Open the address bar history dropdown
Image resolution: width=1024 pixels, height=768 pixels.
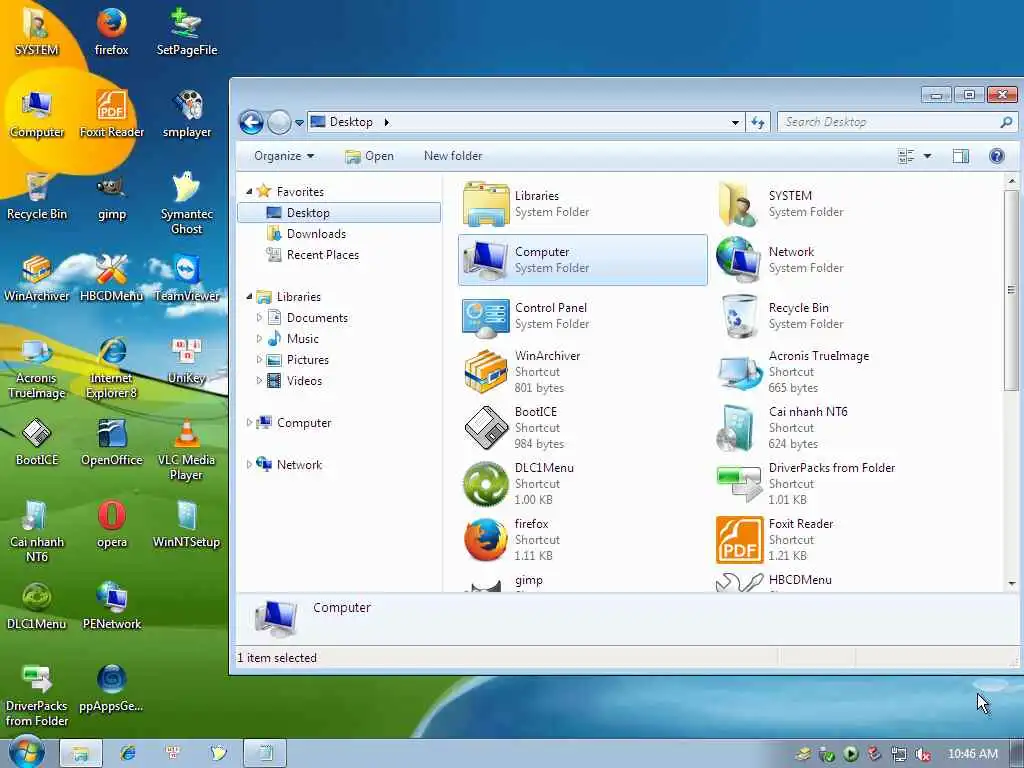(x=735, y=122)
